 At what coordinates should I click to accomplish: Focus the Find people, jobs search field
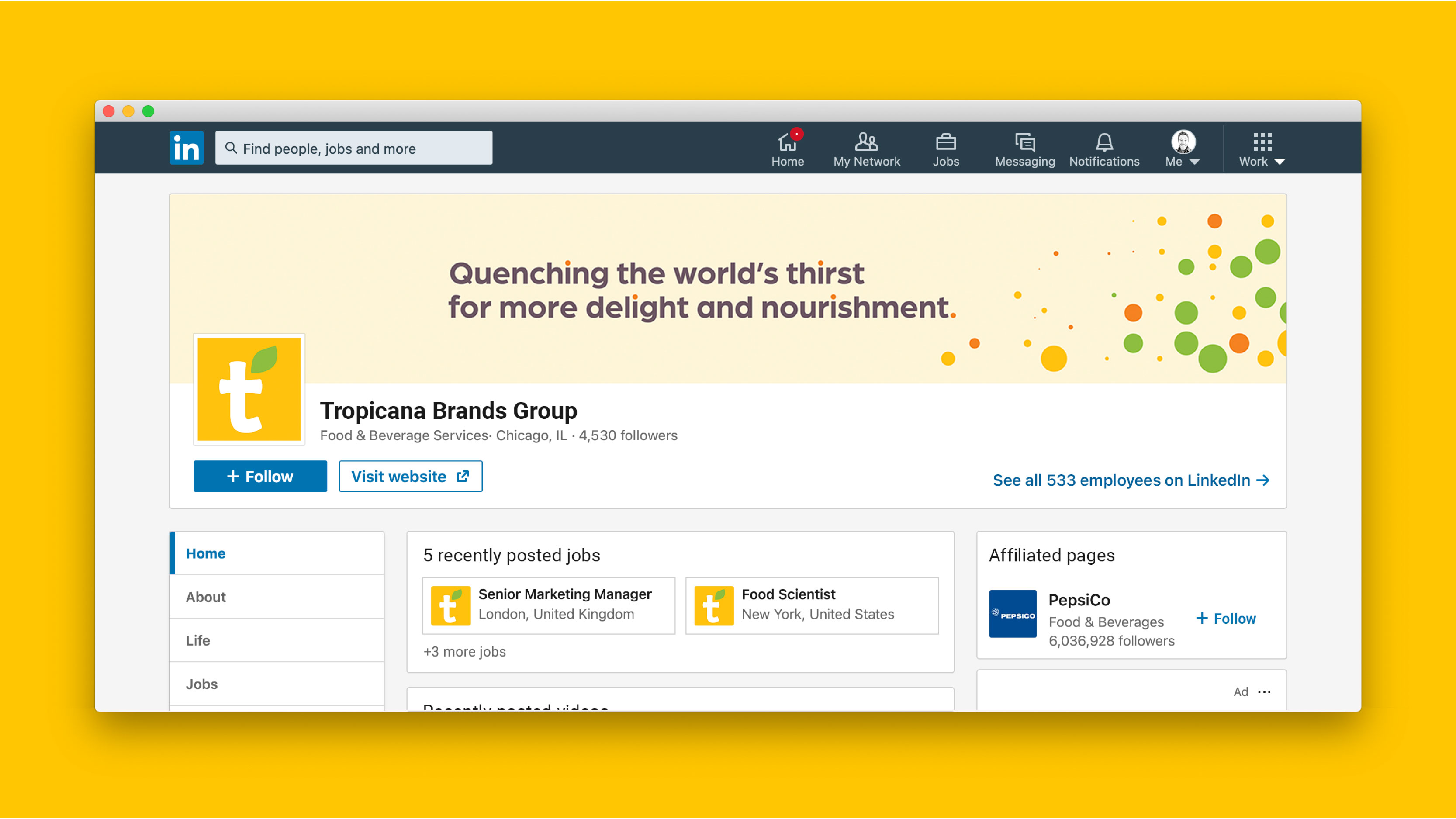click(354, 148)
